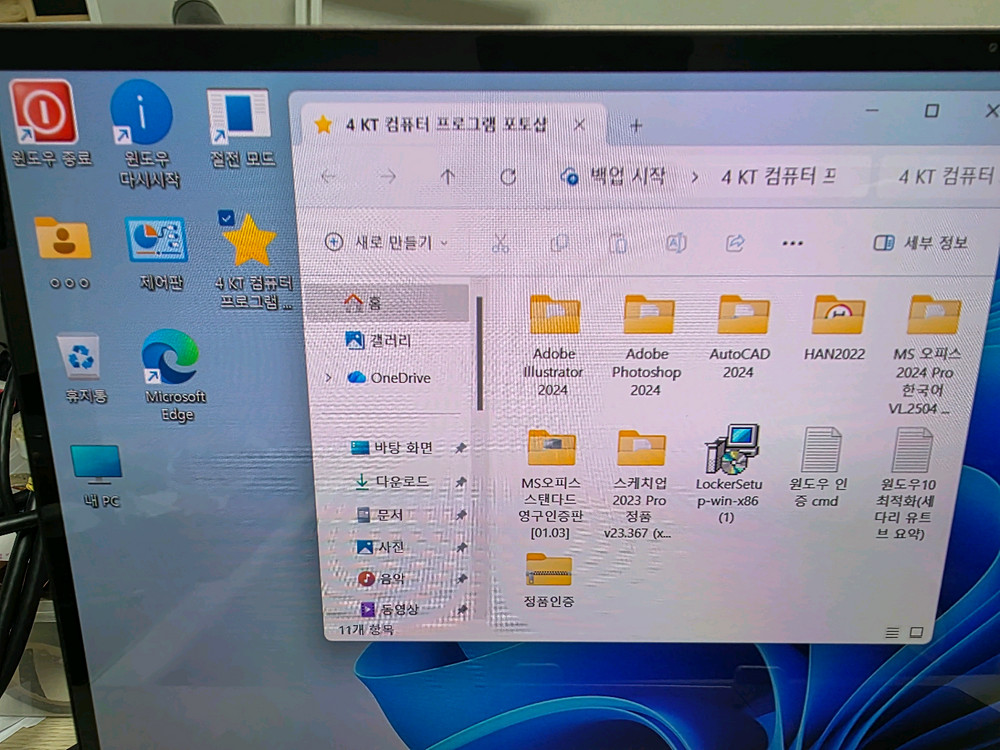Click the Share icon in the toolbar
This screenshot has width=1000, height=750.
[x=736, y=242]
